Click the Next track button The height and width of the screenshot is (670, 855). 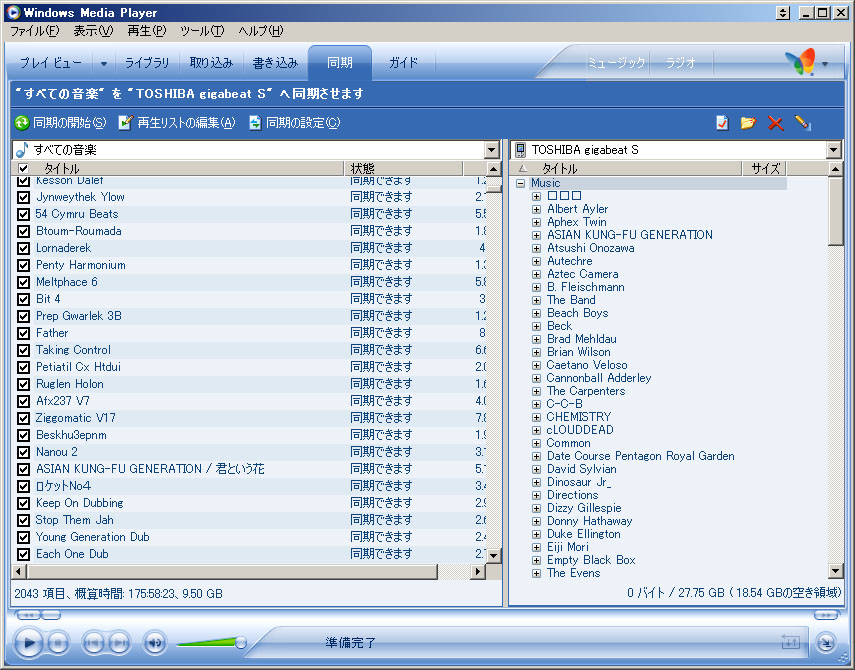tap(119, 643)
